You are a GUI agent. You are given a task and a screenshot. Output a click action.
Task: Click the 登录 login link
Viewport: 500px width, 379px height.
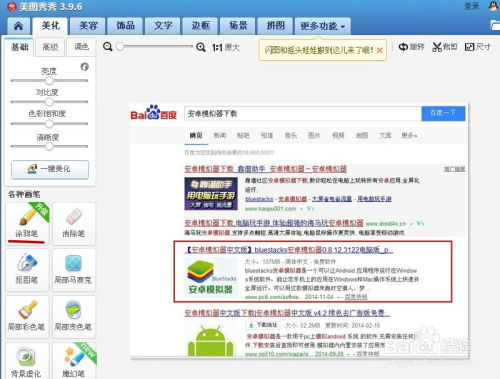coord(472,6)
